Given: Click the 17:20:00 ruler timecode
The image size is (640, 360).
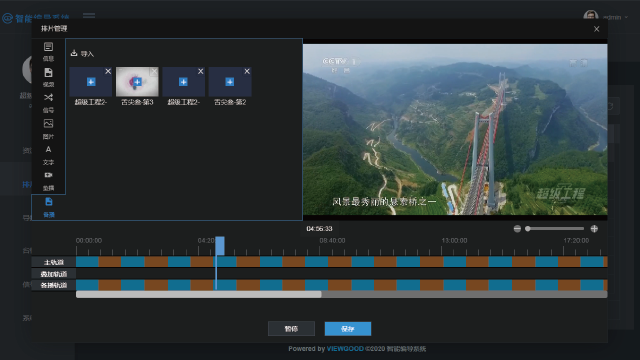Looking at the screenshot, I should point(576,240).
